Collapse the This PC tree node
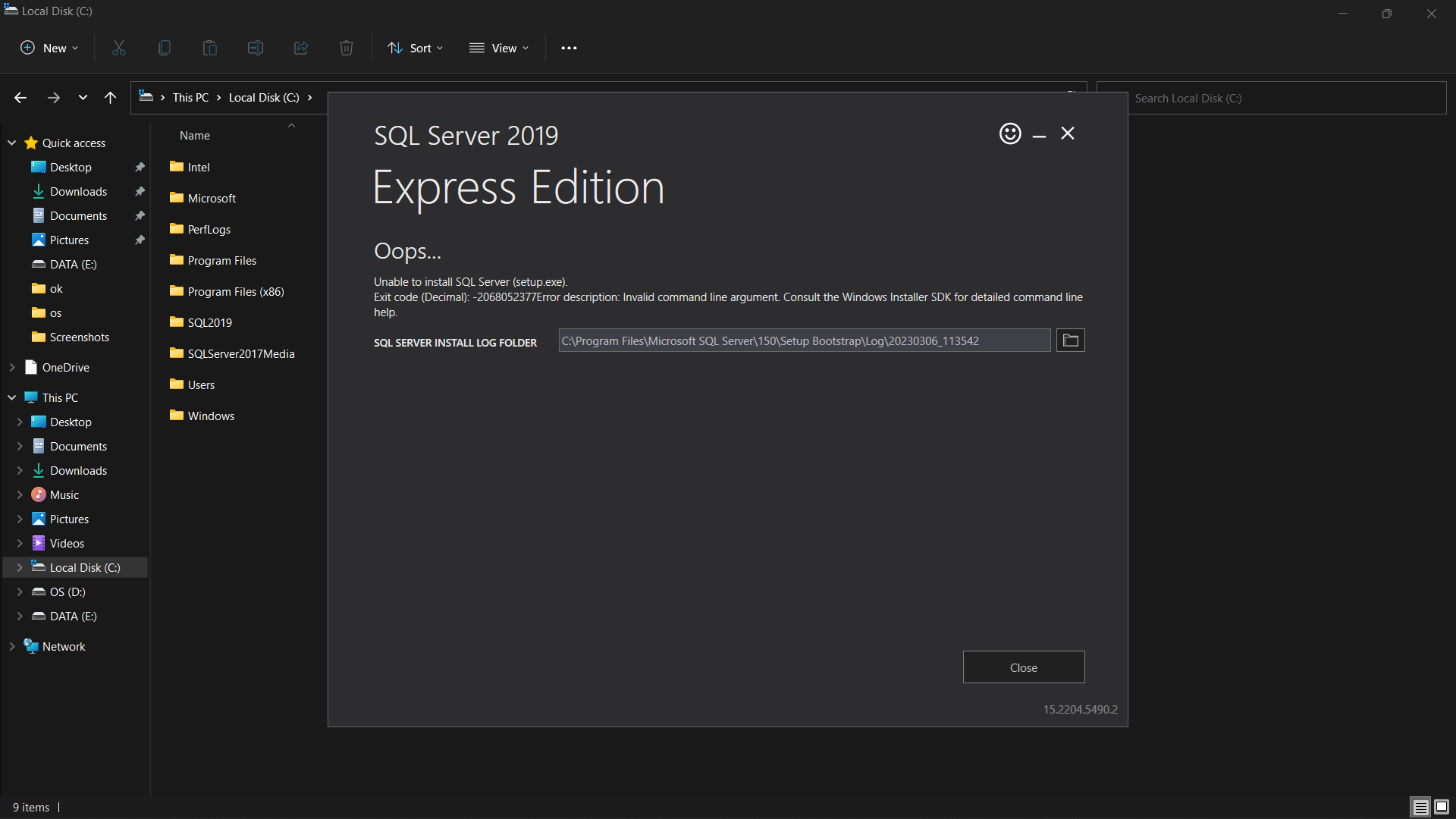1456x819 pixels. [x=12, y=397]
